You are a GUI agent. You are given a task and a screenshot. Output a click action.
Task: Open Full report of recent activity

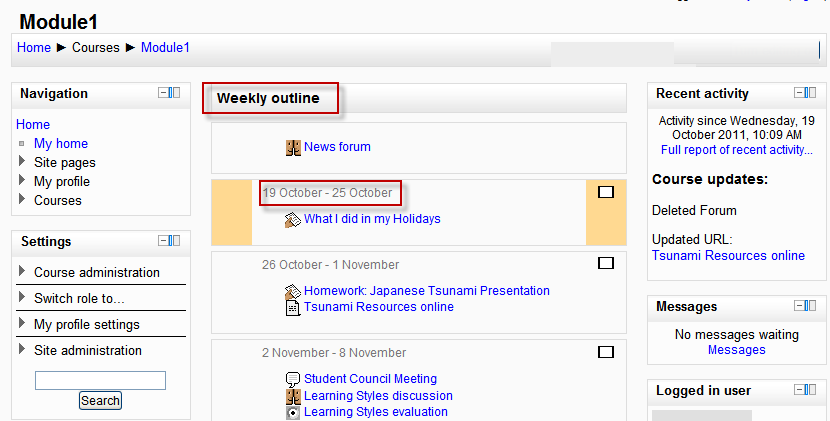click(736, 150)
